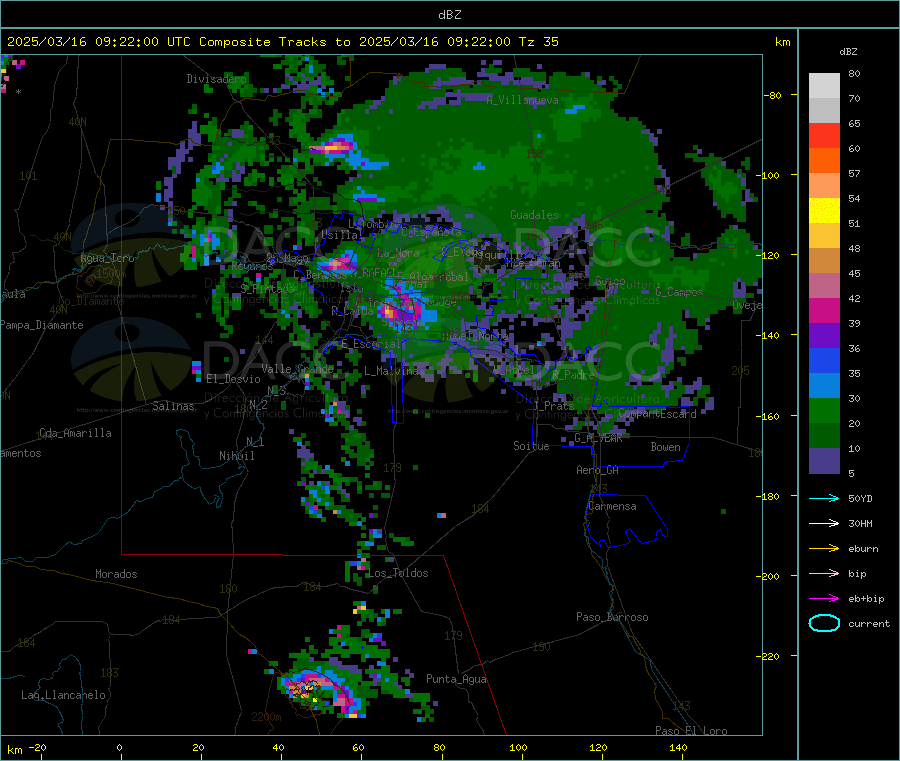Click the Los_Toldos map label
The width and height of the screenshot is (900, 761).
[398, 573]
